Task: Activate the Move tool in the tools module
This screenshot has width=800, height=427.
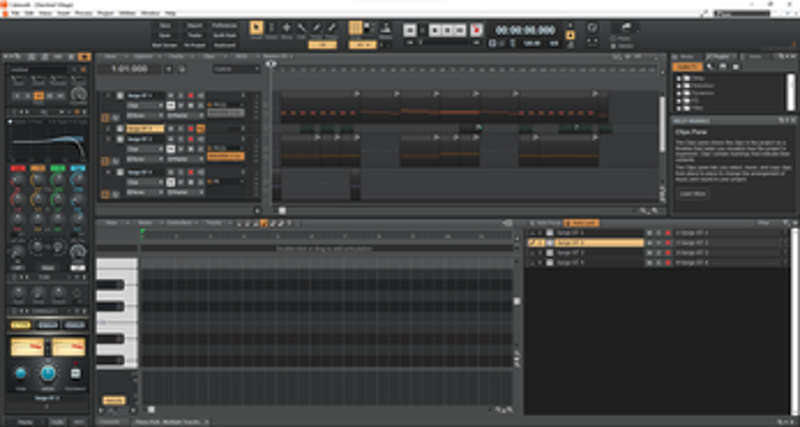Action: (287, 28)
